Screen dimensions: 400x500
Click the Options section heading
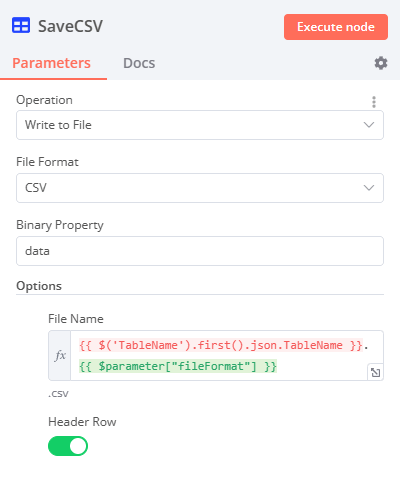point(39,286)
